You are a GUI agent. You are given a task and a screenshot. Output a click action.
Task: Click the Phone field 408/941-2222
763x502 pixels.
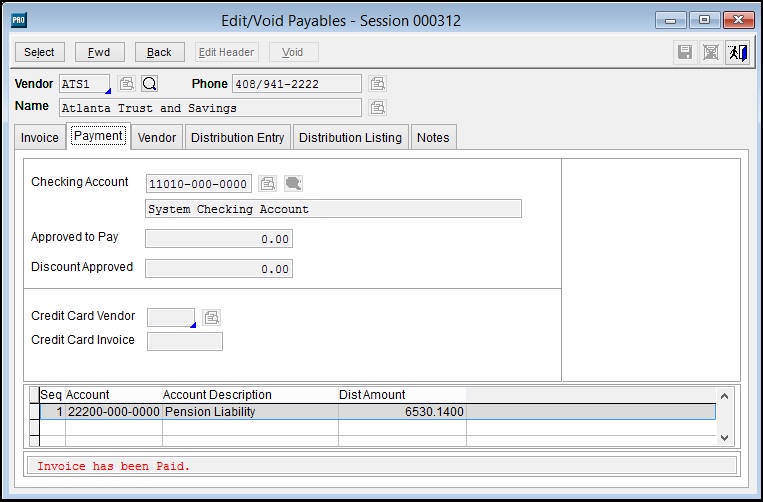(297, 84)
